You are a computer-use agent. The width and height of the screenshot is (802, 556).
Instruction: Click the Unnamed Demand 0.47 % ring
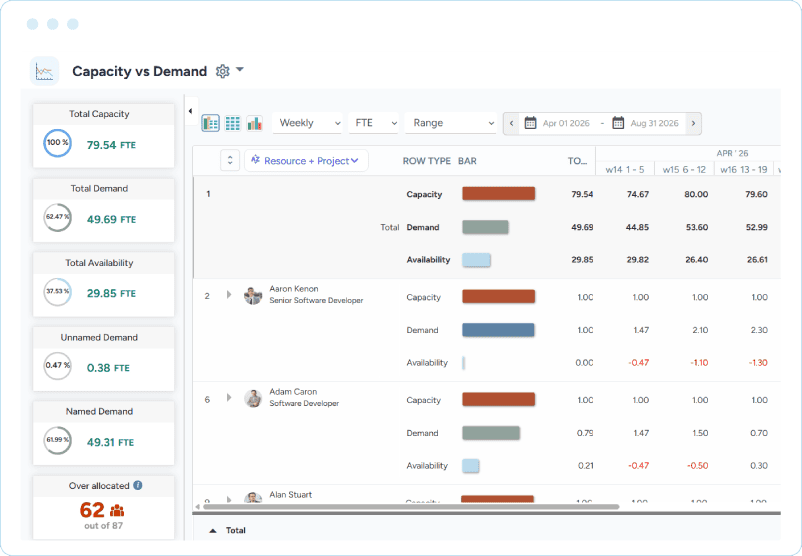pyautogui.click(x=57, y=366)
